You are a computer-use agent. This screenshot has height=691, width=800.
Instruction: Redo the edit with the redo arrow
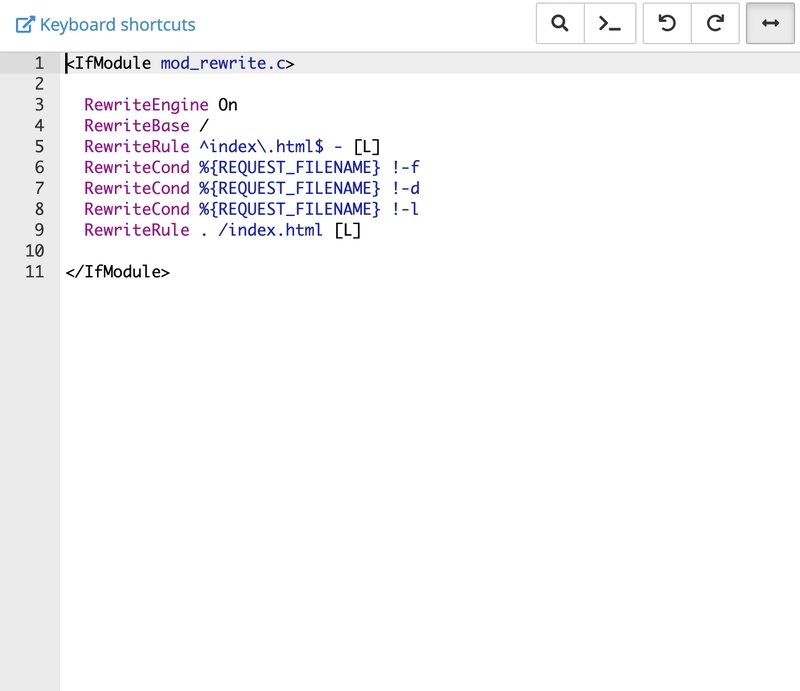point(715,23)
